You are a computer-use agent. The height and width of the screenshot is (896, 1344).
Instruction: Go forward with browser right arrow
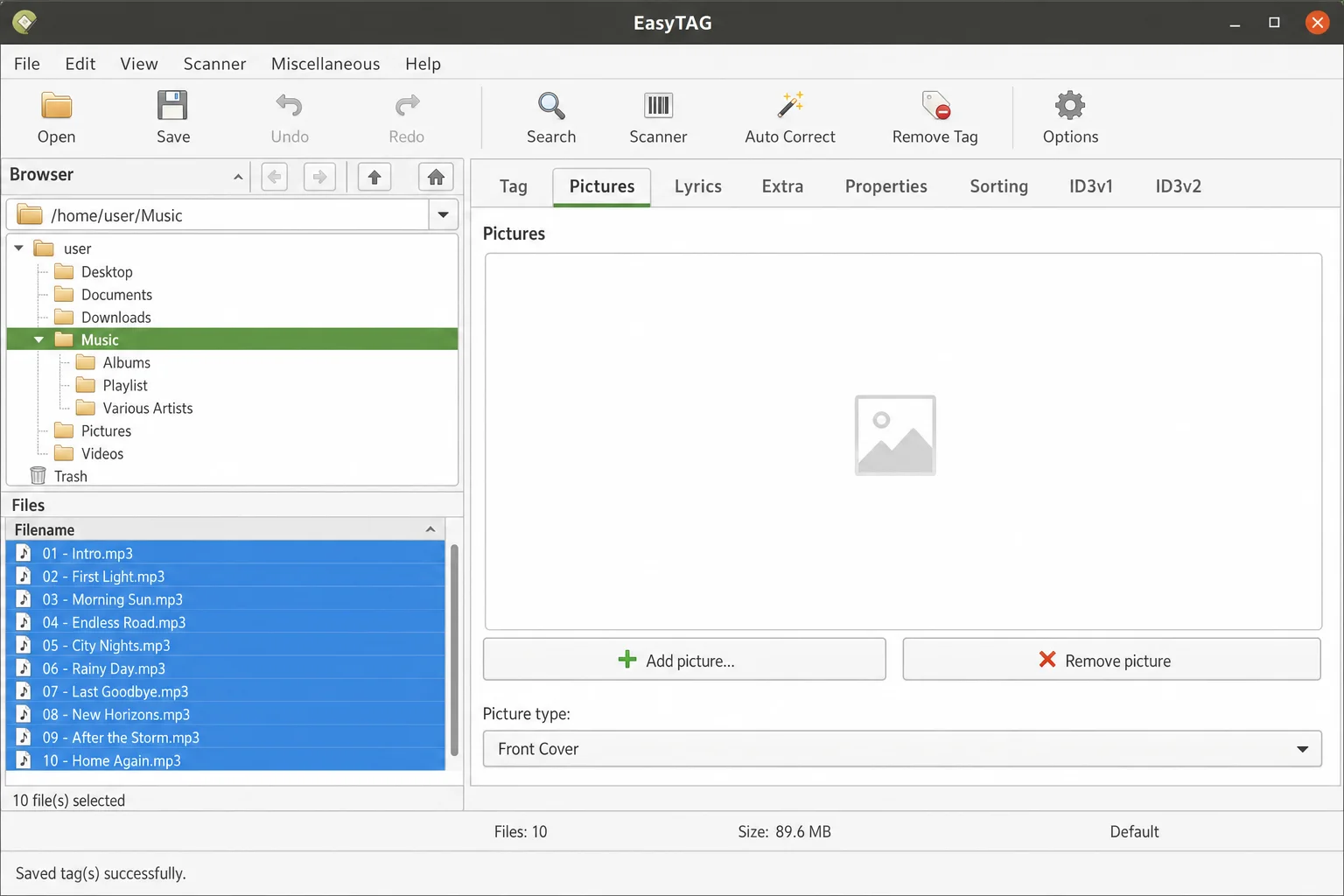(x=319, y=178)
